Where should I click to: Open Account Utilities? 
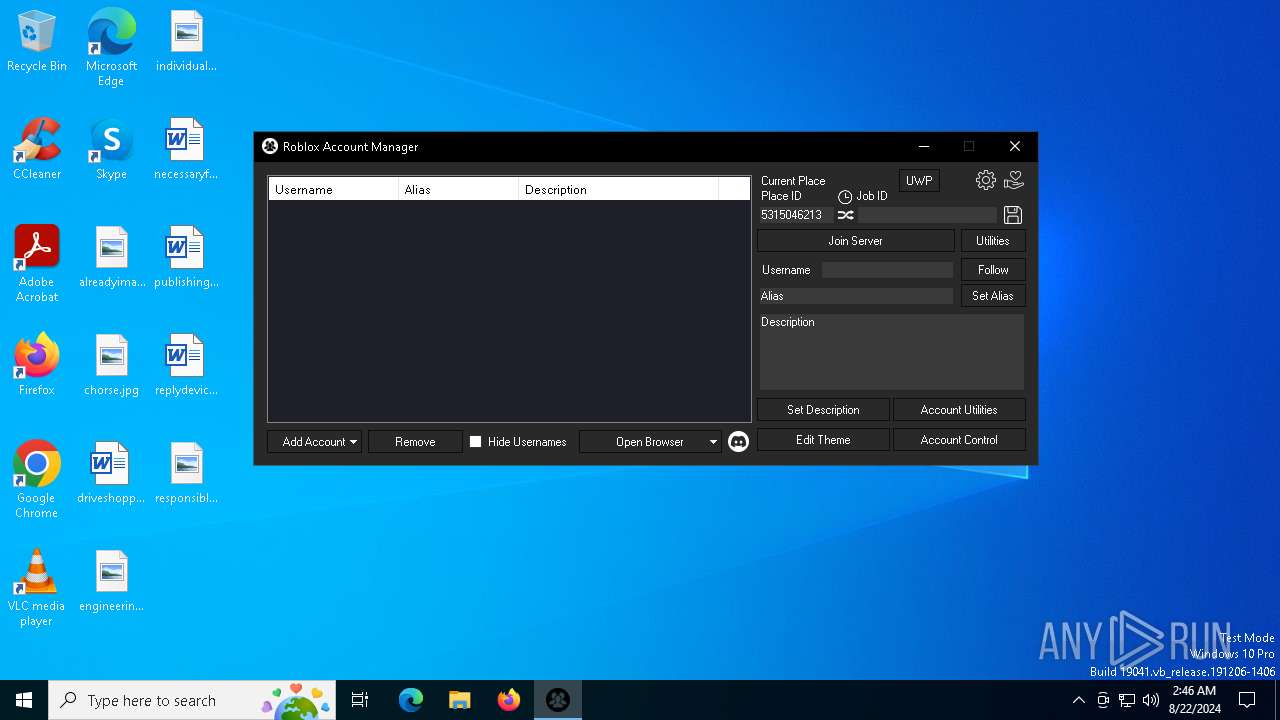[959, 410]
